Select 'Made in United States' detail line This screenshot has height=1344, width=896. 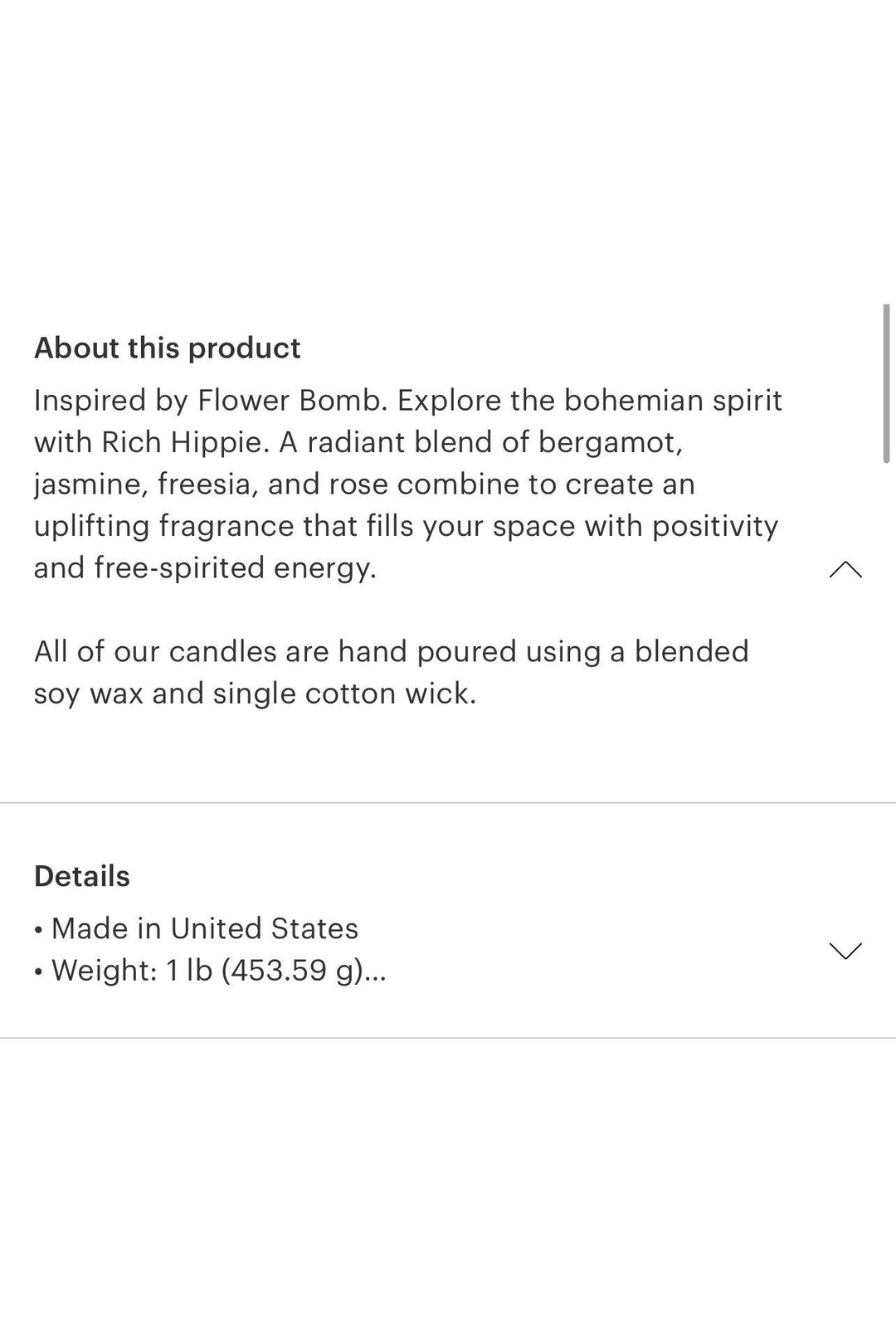pyautogui.click(x=204, y=928)
